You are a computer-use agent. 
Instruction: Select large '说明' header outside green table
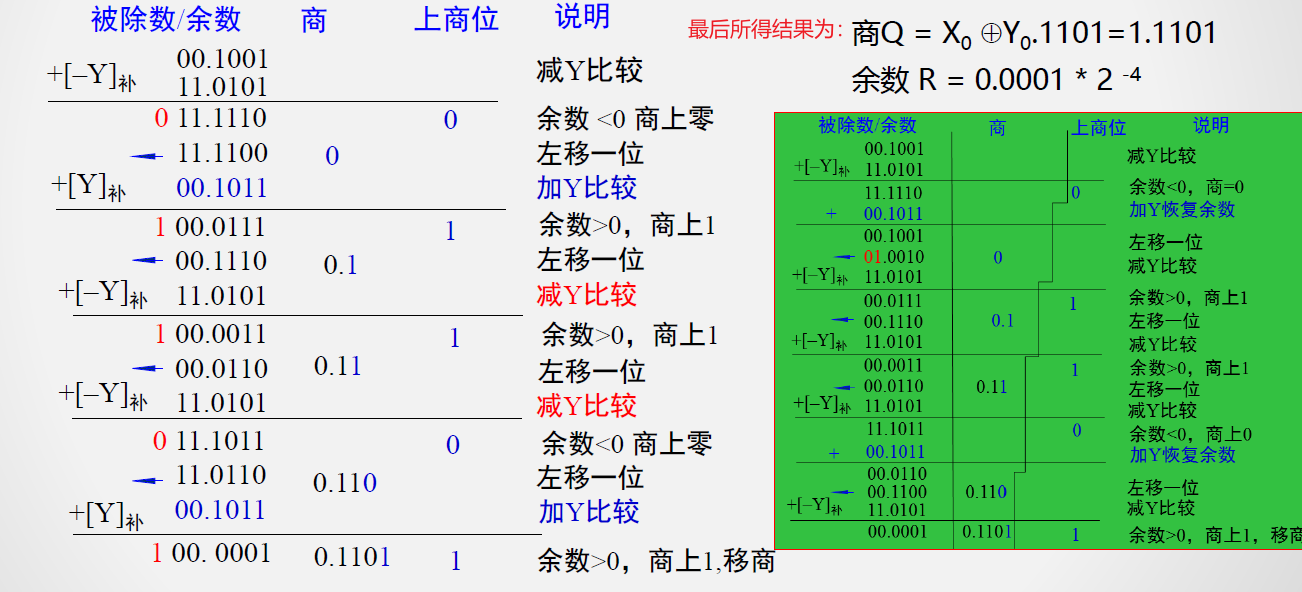582,16
